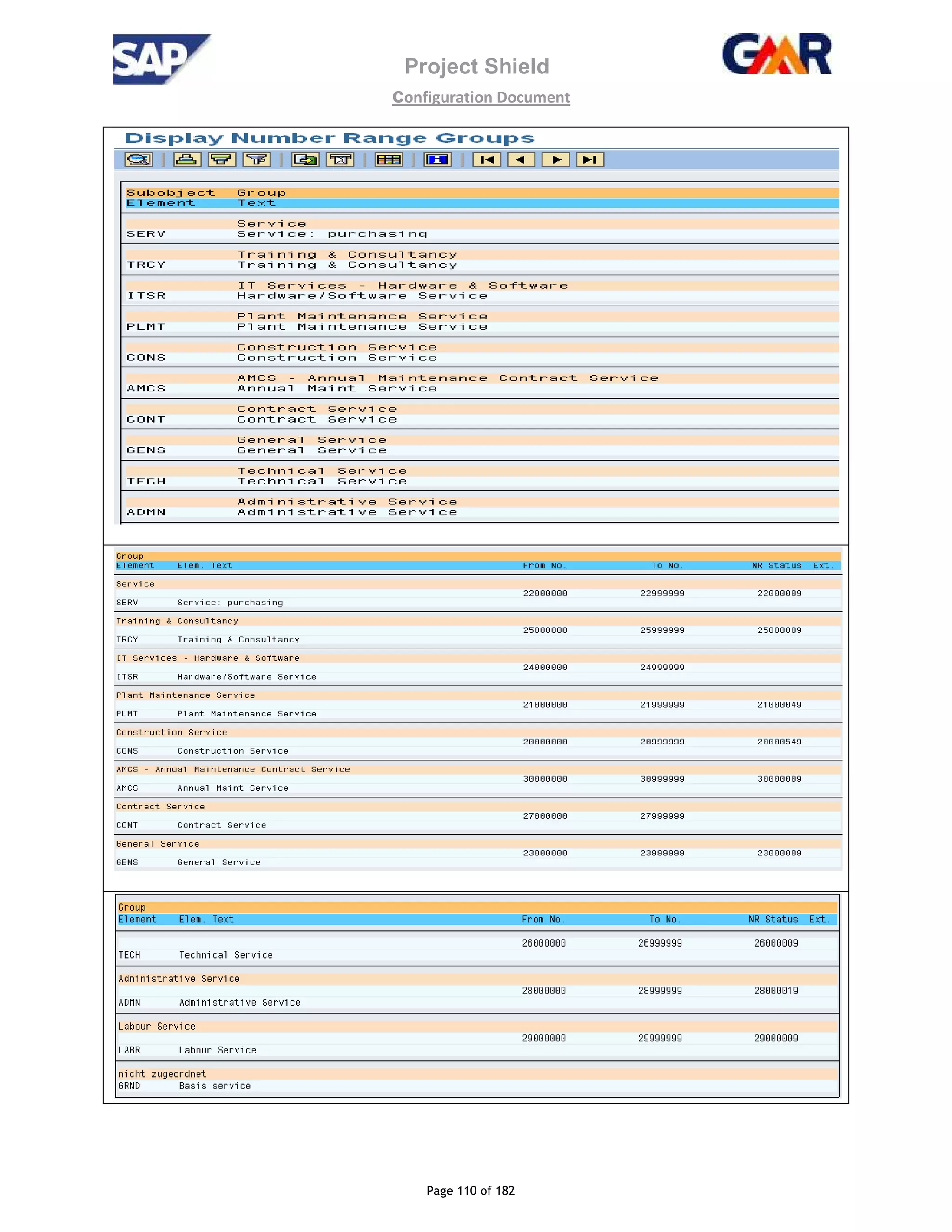This screenshot has width=952, height=1232.
Task: Click the Export to local file icon
Action: 305,159
